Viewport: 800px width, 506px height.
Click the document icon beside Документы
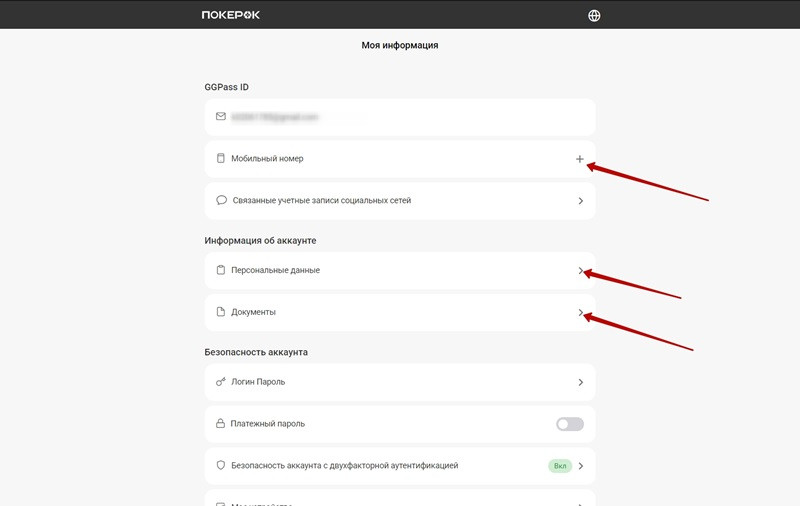221,312
